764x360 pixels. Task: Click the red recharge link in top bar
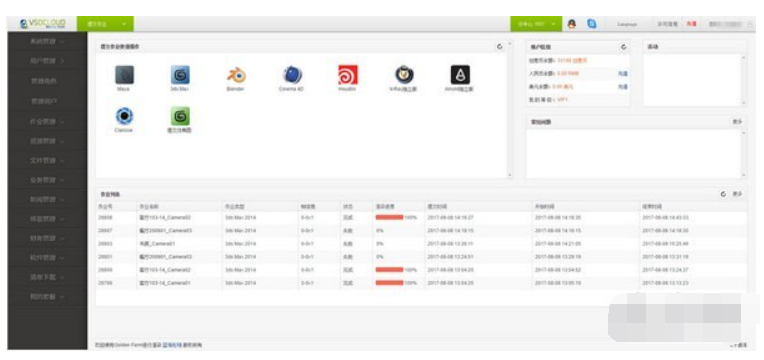pos(691,24)
